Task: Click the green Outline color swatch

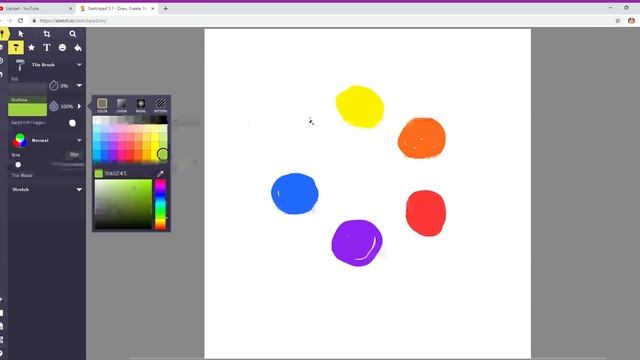Action: tap(28, 109)
